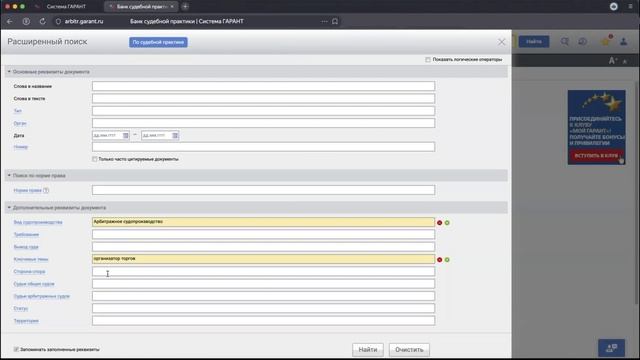Focus the Слова в тексте input field

pyautogui.click(x=263, y=98)
